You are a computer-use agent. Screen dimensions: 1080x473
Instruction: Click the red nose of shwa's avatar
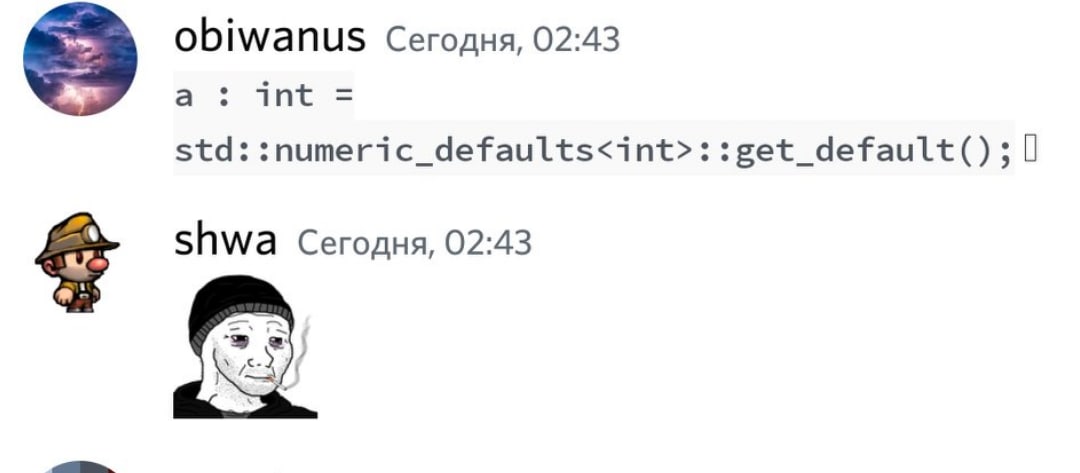coord(98,264)
